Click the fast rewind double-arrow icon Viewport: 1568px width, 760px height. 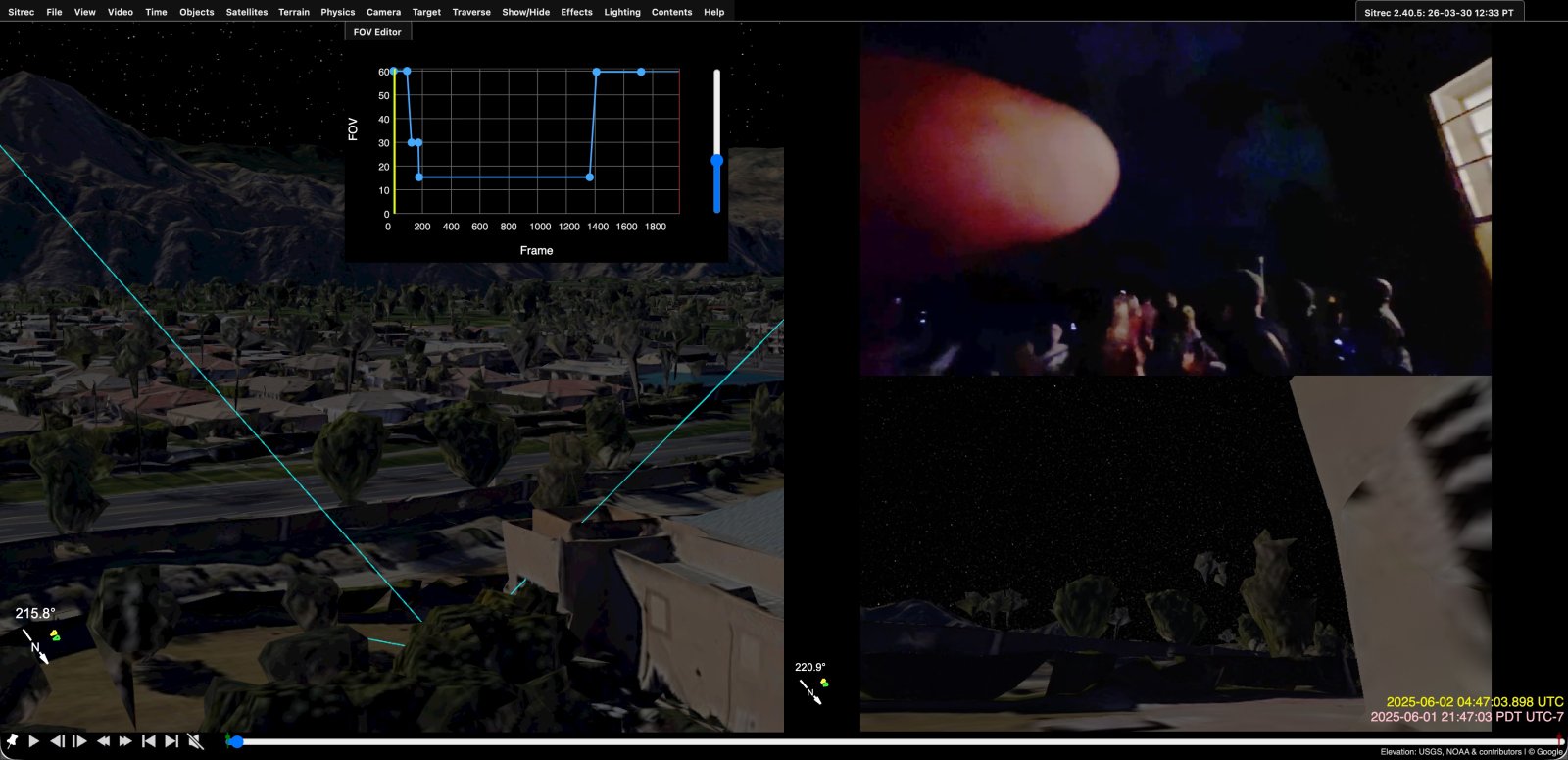point(103,741)
